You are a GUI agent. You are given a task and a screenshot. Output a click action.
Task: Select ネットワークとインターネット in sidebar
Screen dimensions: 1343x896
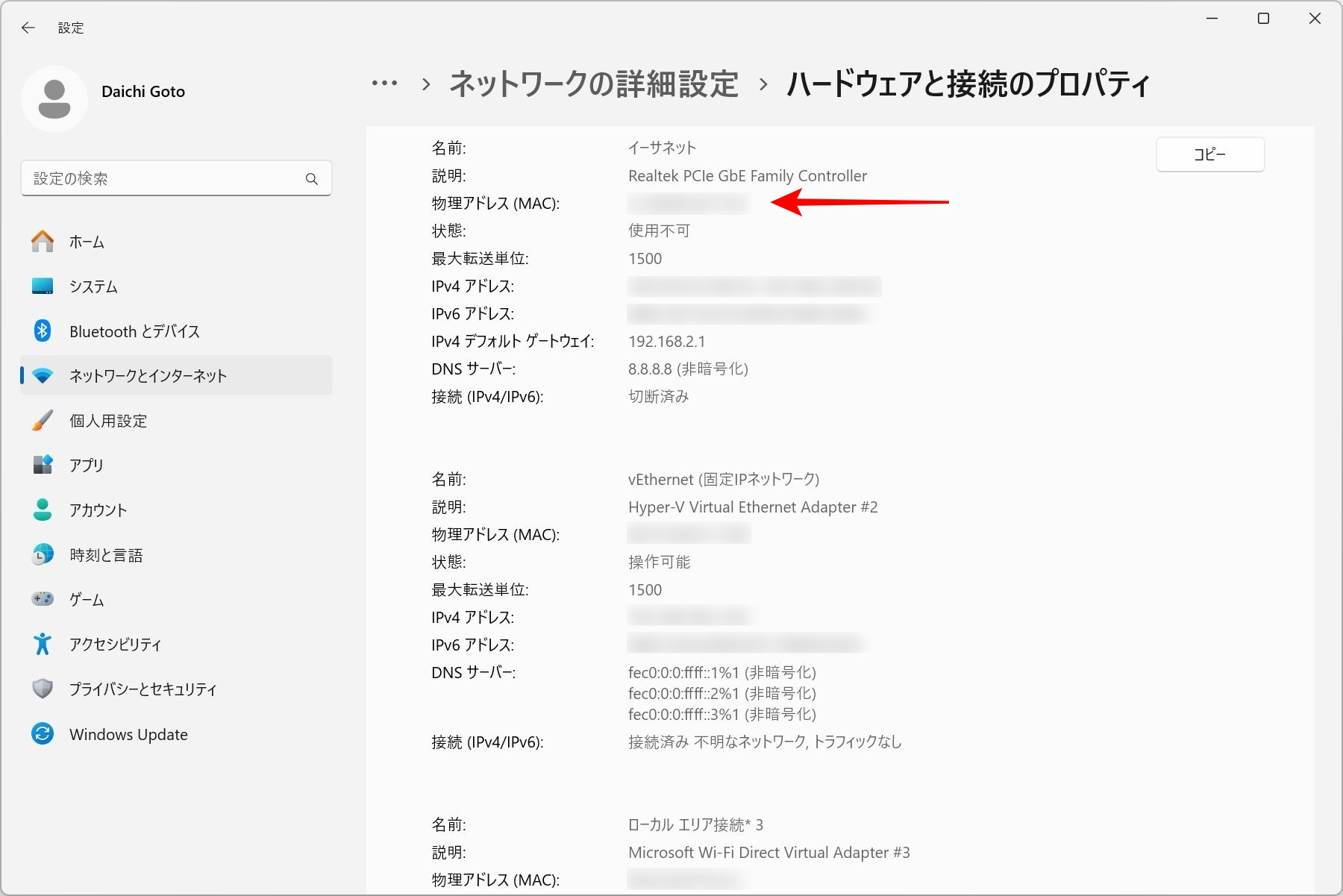click(176, 376)
